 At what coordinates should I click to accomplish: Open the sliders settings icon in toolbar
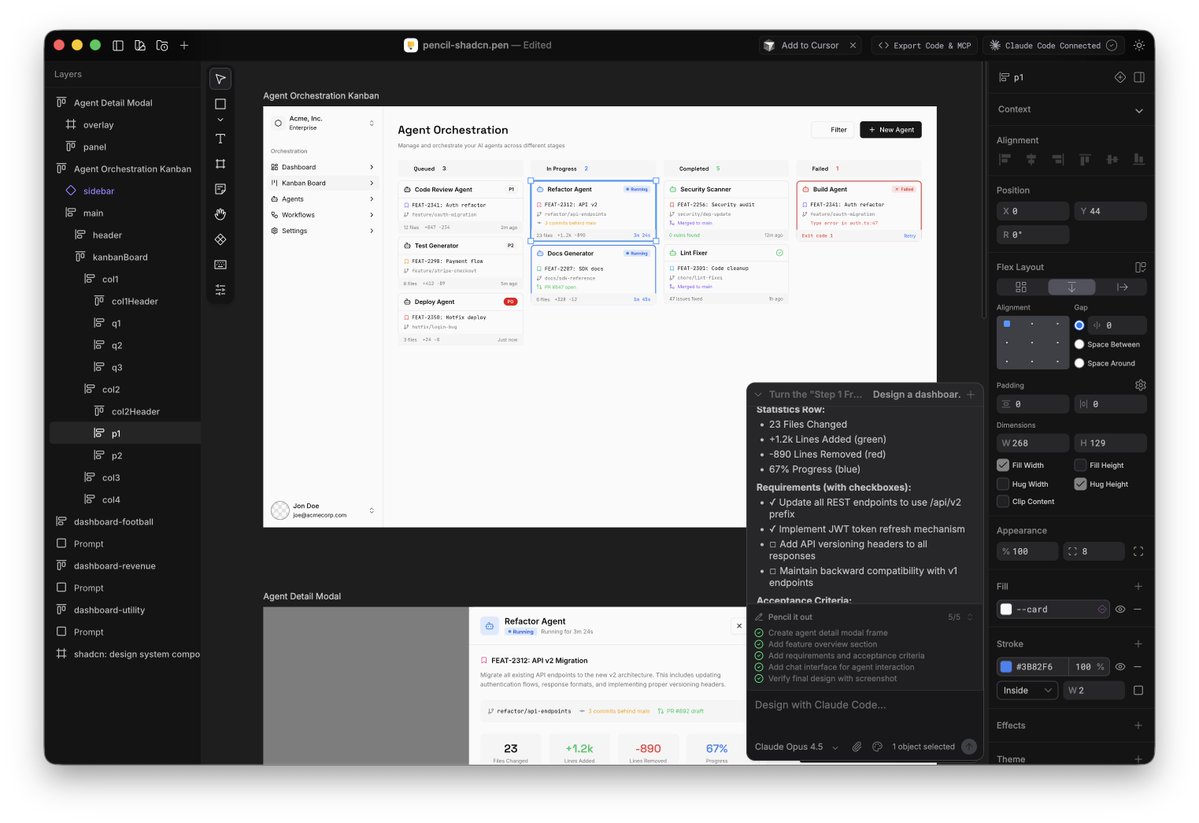pyautogui.click(x=220, y=290)
